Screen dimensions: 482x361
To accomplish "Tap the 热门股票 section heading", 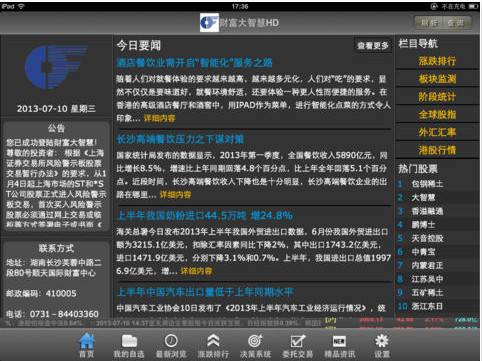I will coord(418,169).
